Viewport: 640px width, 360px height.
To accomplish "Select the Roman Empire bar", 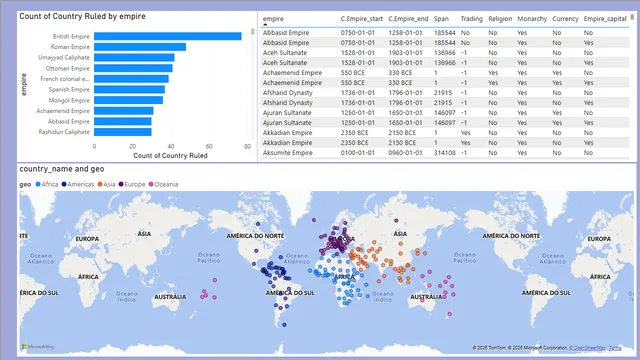I will point(140,47).
